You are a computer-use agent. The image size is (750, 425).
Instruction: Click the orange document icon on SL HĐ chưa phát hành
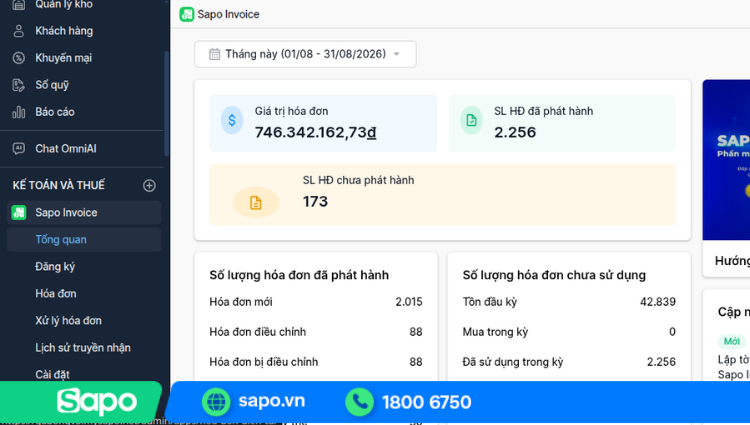256,203
